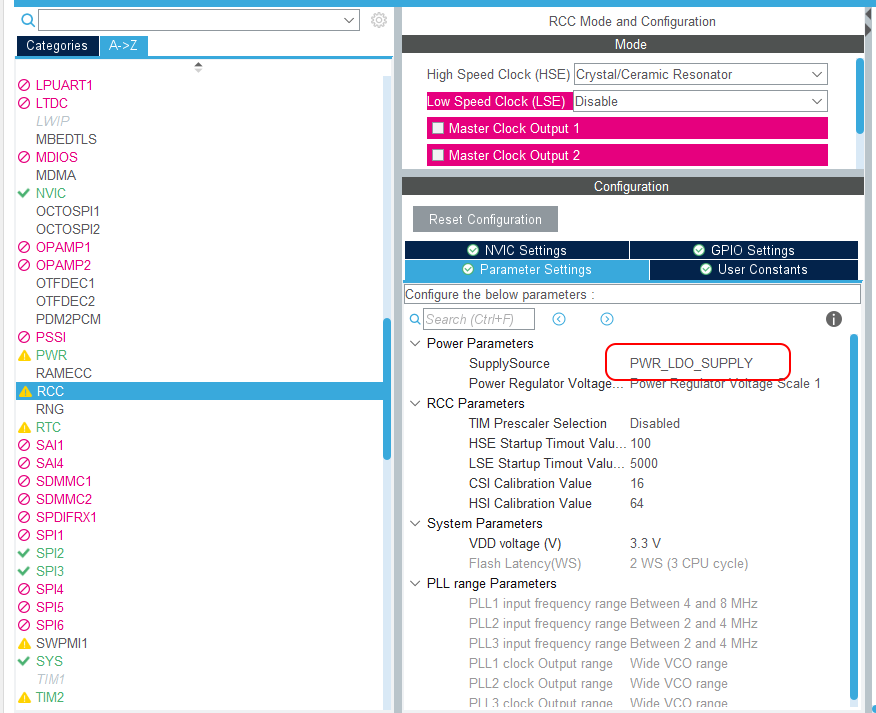Screen dimensions: 876x713
Task: Open the User Constants tab
Action: click(x=754, y=270)
